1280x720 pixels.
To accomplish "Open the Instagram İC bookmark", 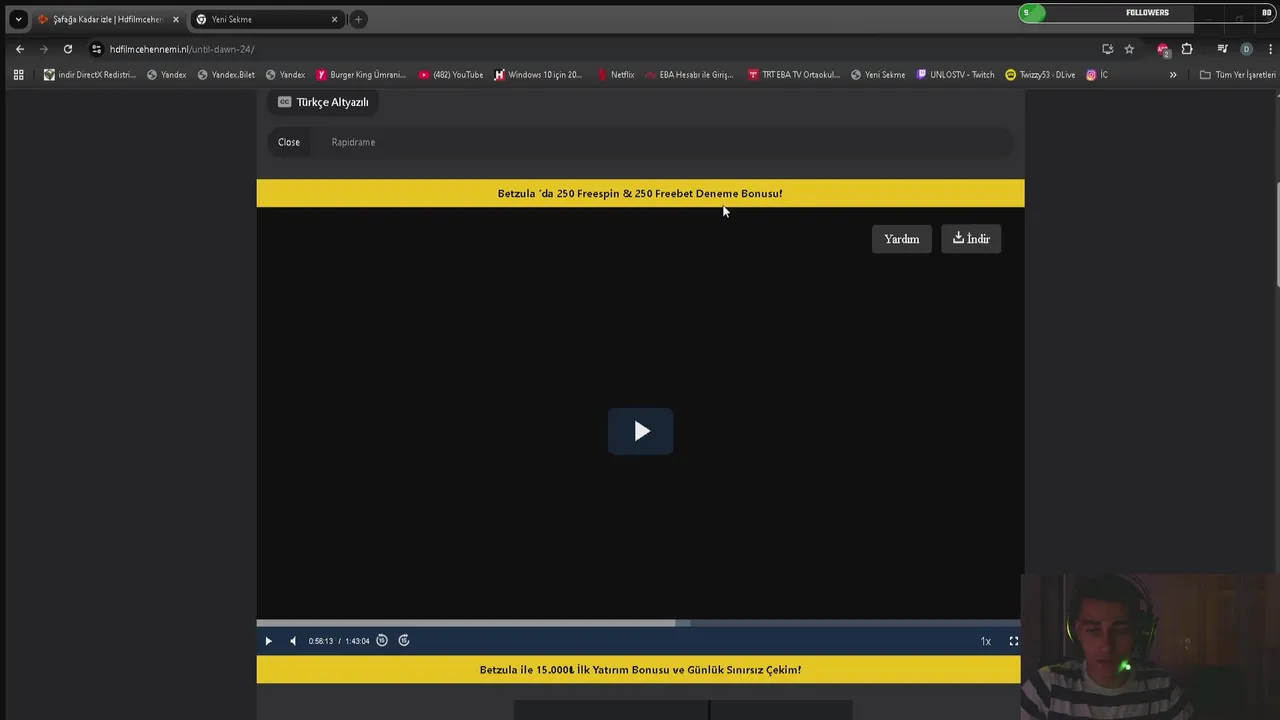I will [x=1097, y=75].
